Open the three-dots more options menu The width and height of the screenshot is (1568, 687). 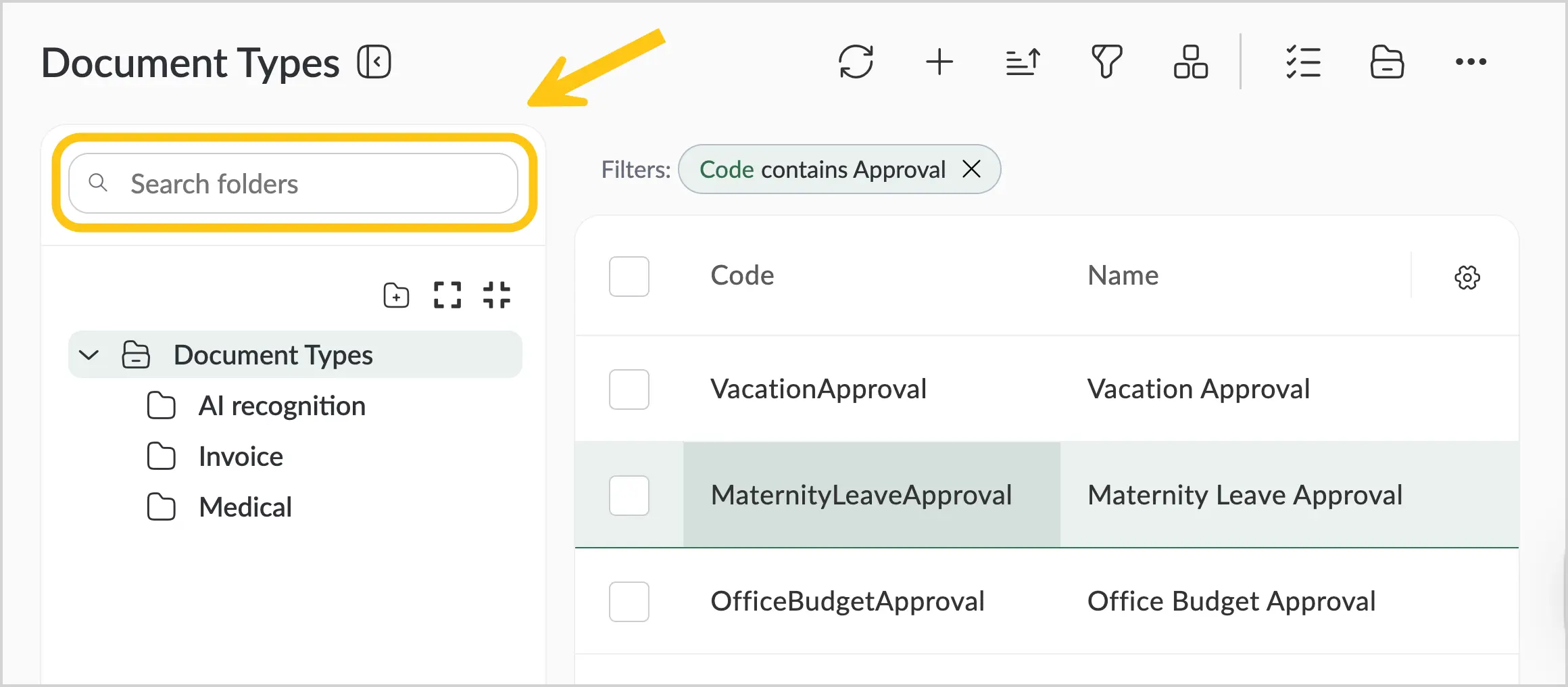tap(1471, 62)
